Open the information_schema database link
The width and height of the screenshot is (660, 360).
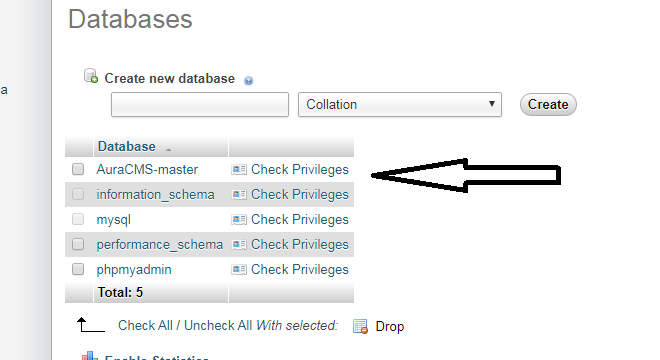[x=155, y=195]
